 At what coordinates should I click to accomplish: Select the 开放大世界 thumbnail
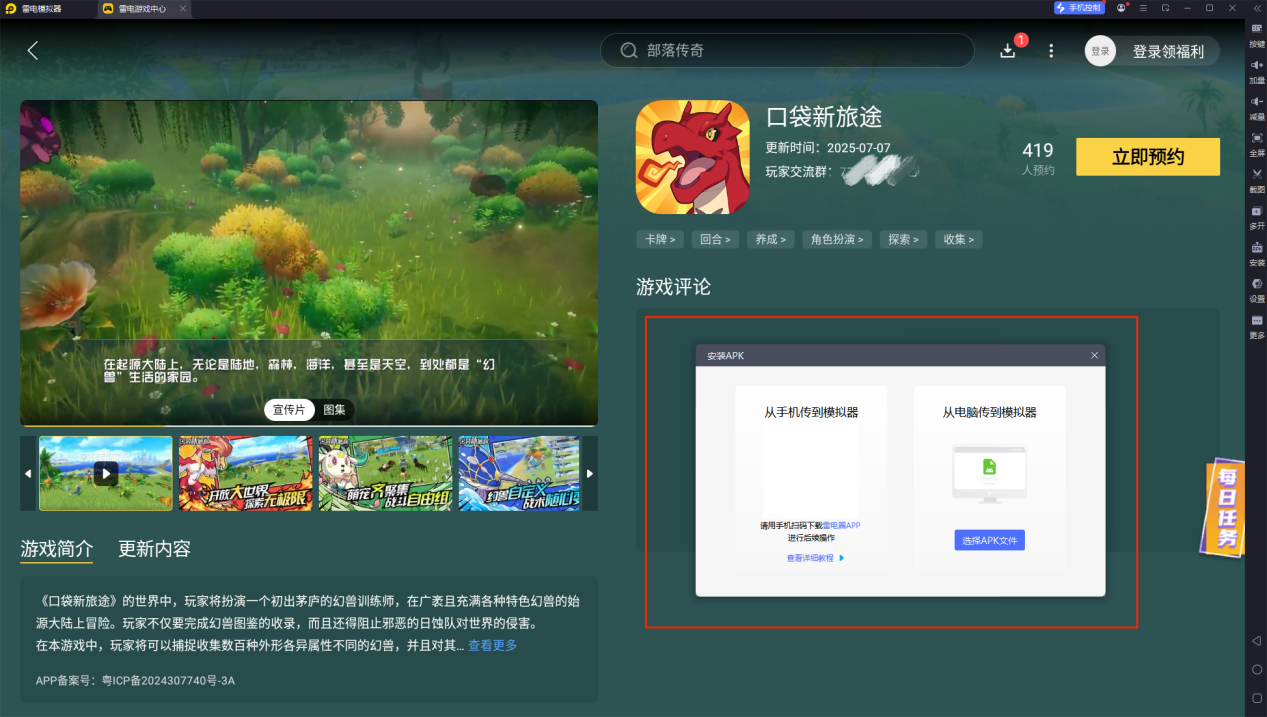pyautogui.click(x=245, y=473)
